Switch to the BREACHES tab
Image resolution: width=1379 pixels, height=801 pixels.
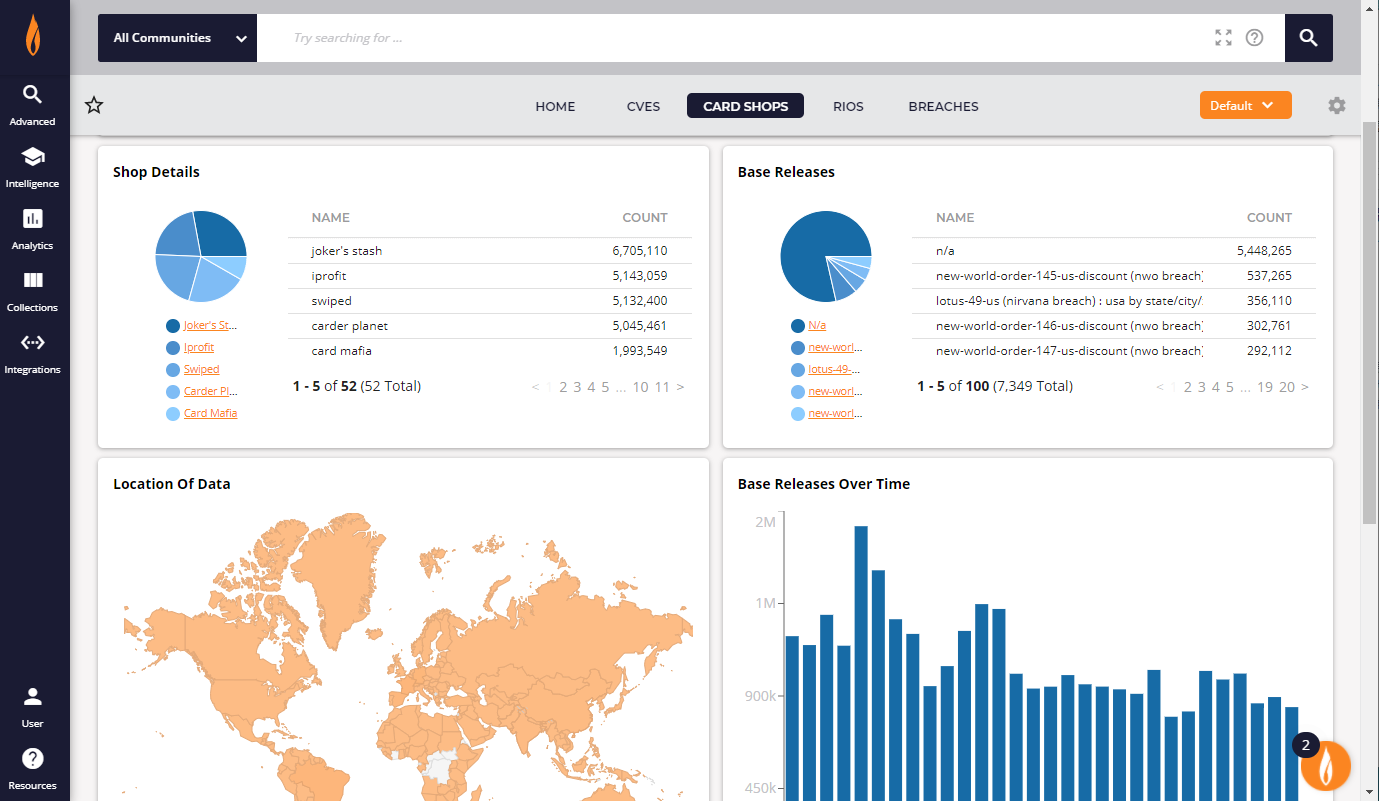pyautogui.click(x=943, y=106)
